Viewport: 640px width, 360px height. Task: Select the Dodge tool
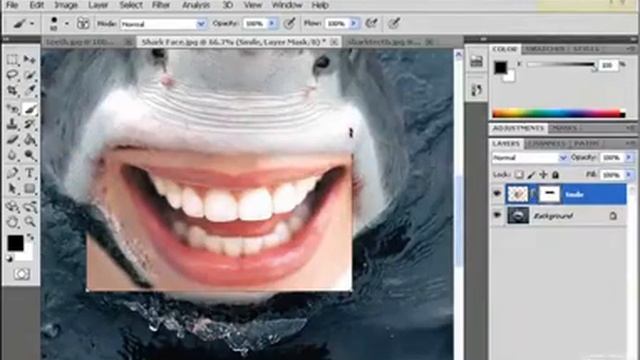click(x=29, y=155)
